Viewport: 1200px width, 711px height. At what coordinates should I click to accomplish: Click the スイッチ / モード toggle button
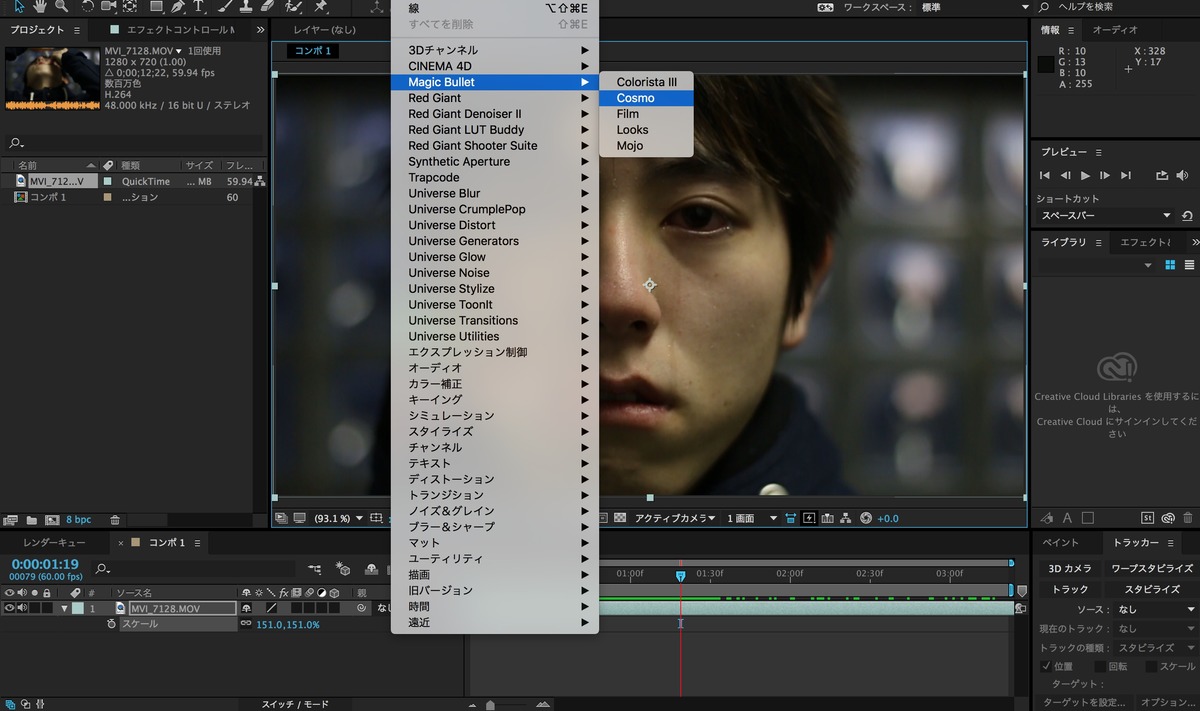point(295,704)
